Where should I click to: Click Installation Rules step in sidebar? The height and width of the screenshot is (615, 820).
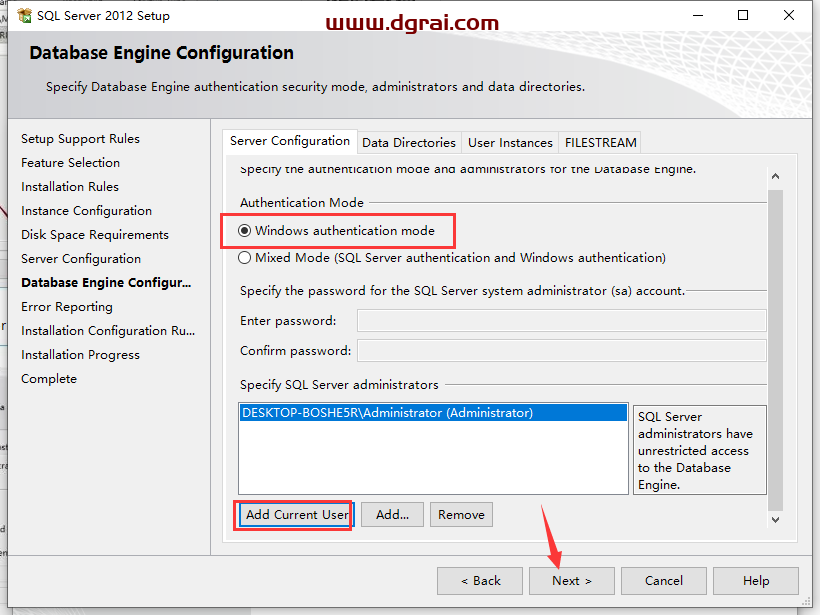click(x=70, y=187)
